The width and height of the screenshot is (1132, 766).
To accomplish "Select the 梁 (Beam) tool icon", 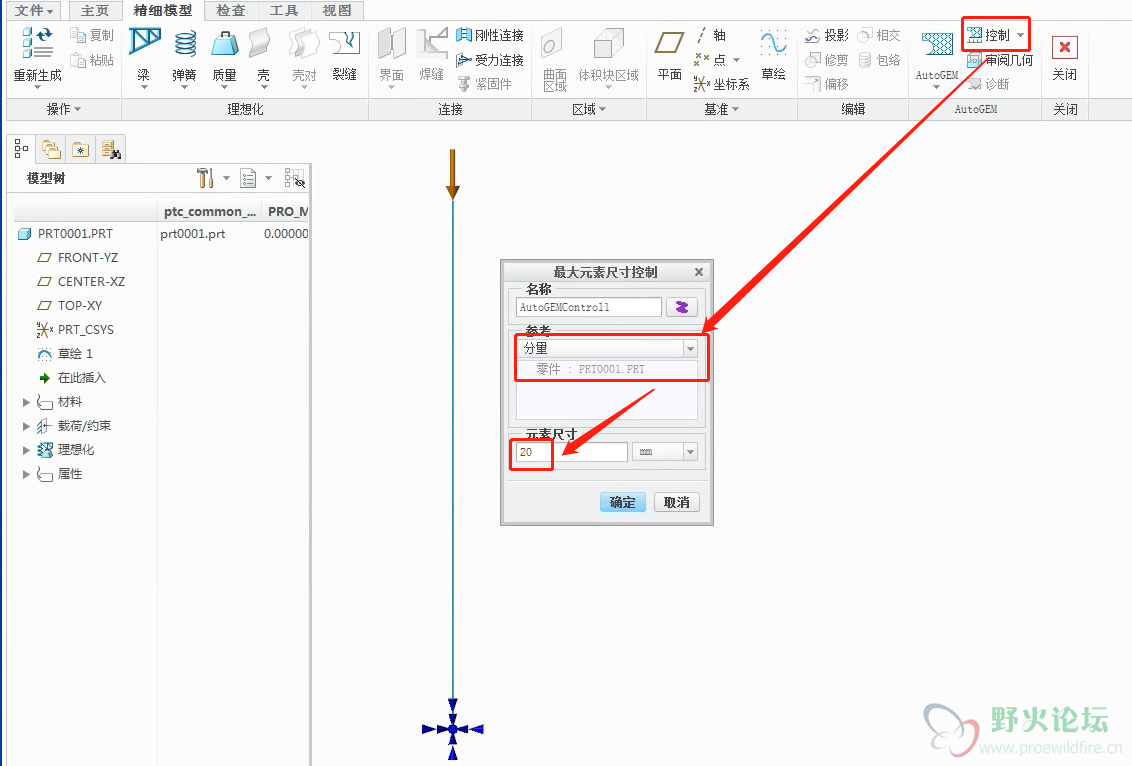I will click(144, 44).
